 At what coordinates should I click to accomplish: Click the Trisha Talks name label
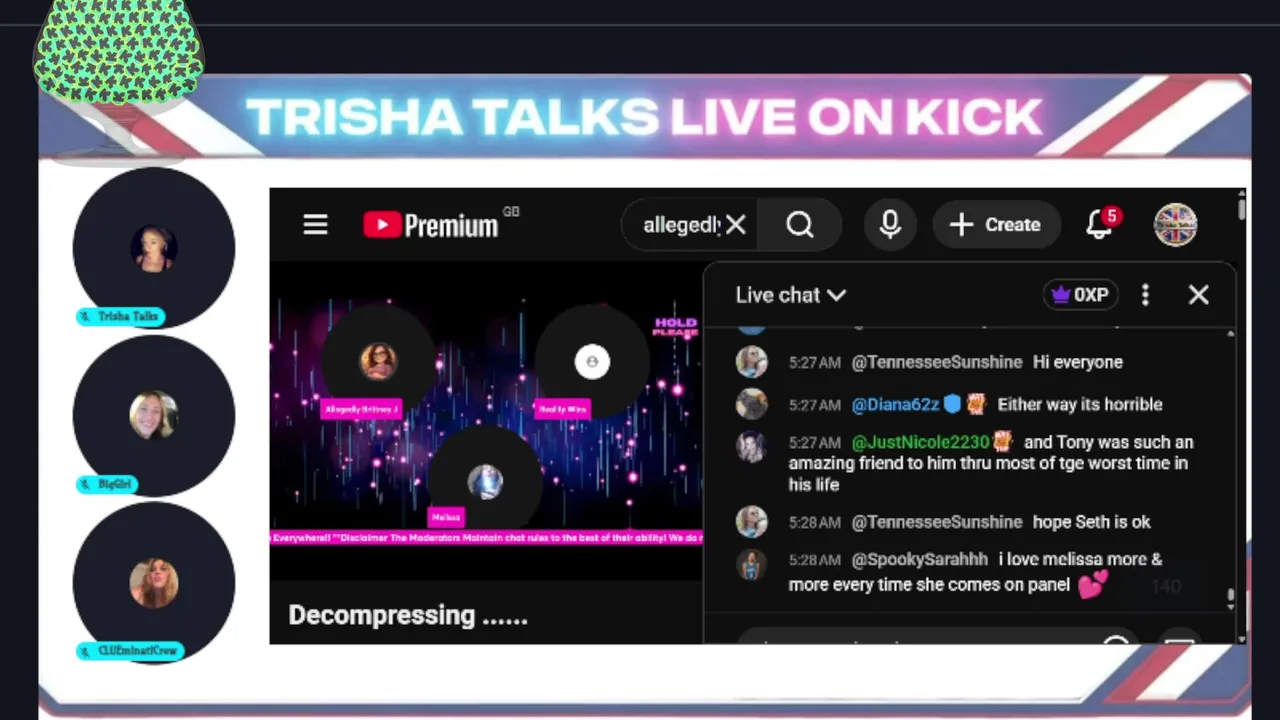click(119, 316)
